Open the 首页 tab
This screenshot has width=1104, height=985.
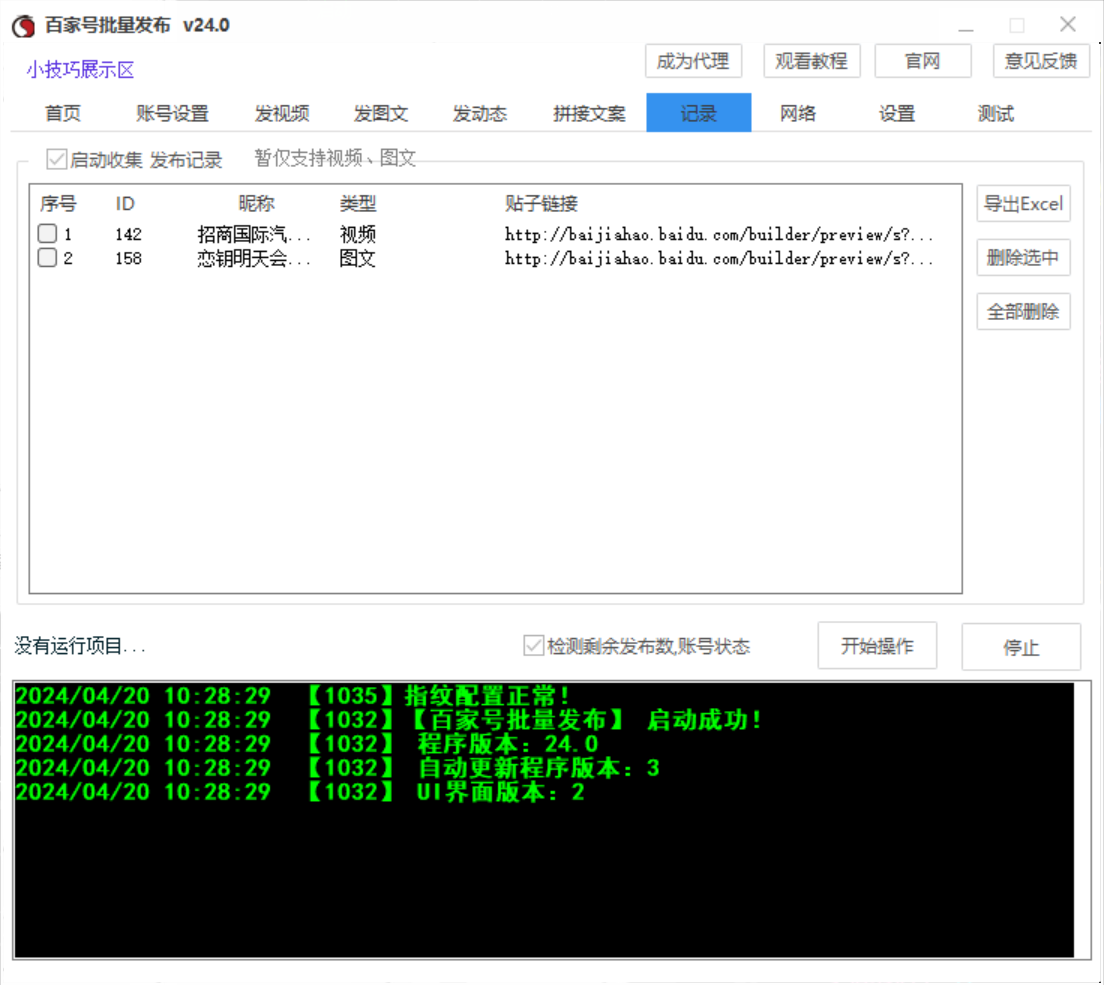[63, 113]
